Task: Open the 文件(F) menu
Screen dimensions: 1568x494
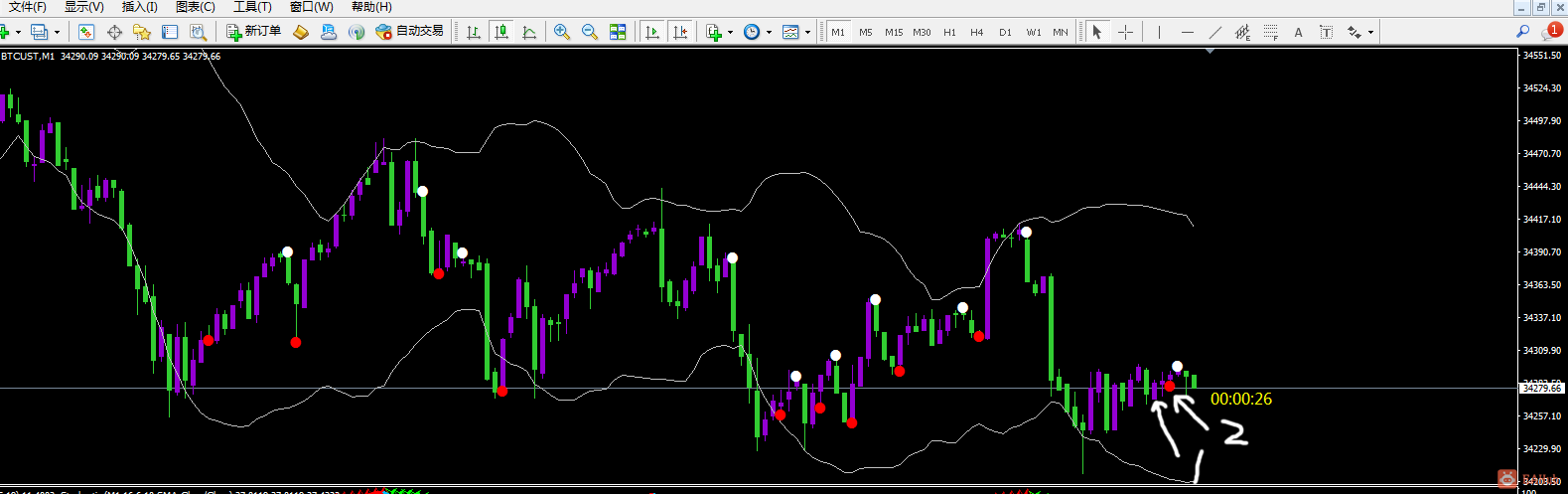Action: pos(27,7)
